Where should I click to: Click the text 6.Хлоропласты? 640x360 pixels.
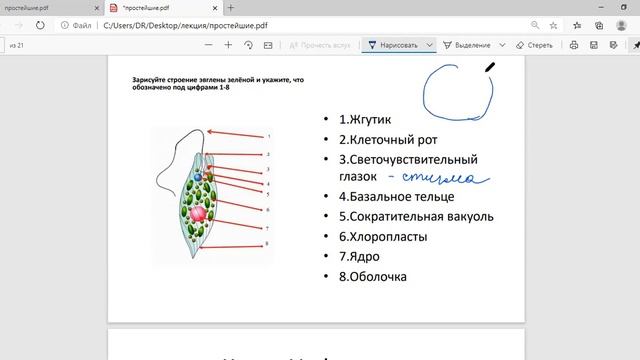383,236
